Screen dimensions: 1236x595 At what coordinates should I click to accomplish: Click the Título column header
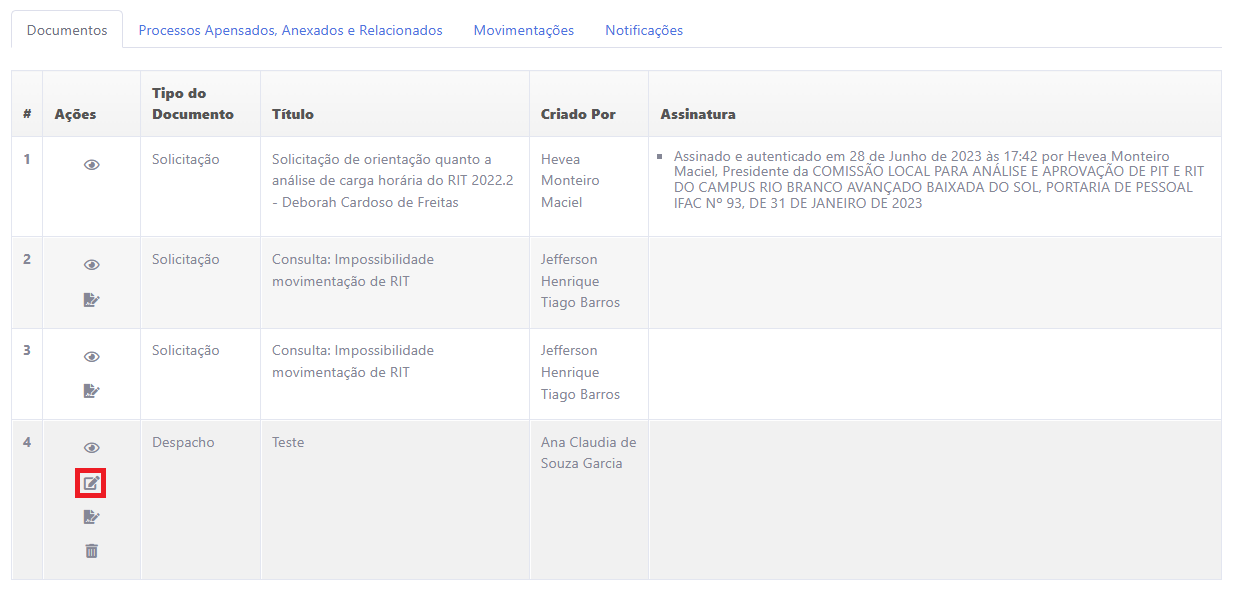293,114
